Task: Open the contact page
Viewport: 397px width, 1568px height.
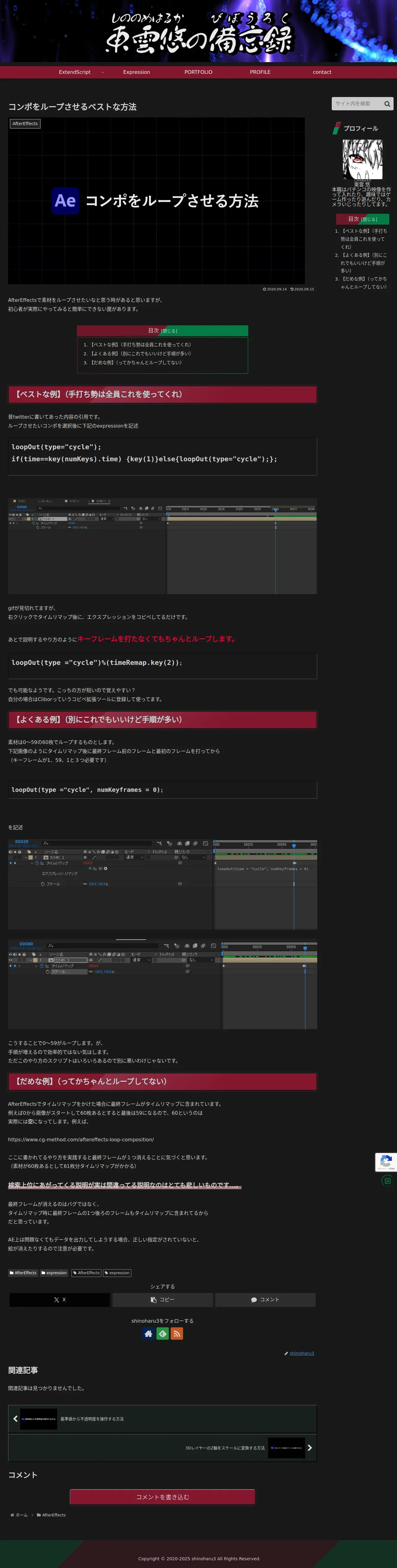Action: click(x=322, y=72)
